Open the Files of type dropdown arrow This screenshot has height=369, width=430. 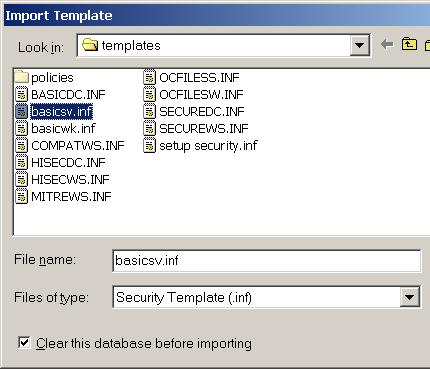tap(409, 297)
